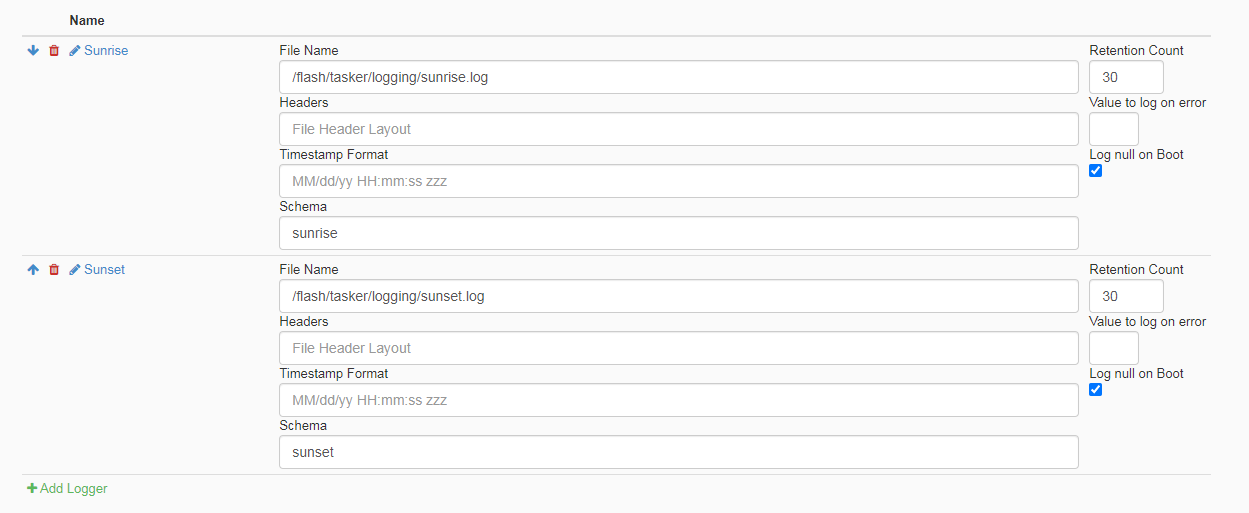Click the pencil edit icon beside Sunrise
The width and height of the screenshot is (1249, 513).
[x=75, y=50]
